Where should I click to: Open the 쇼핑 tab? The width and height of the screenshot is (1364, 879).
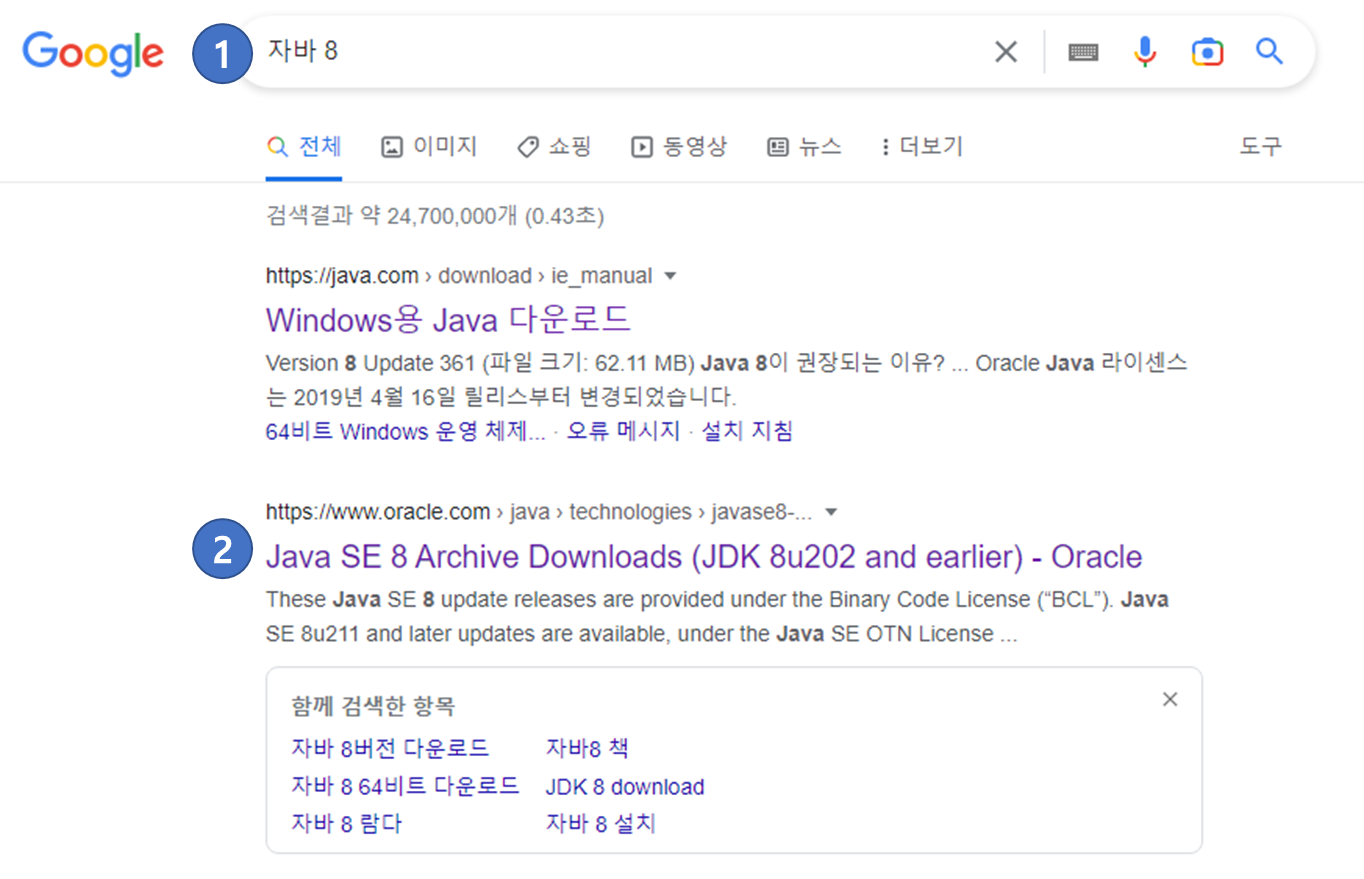[554, 147]
